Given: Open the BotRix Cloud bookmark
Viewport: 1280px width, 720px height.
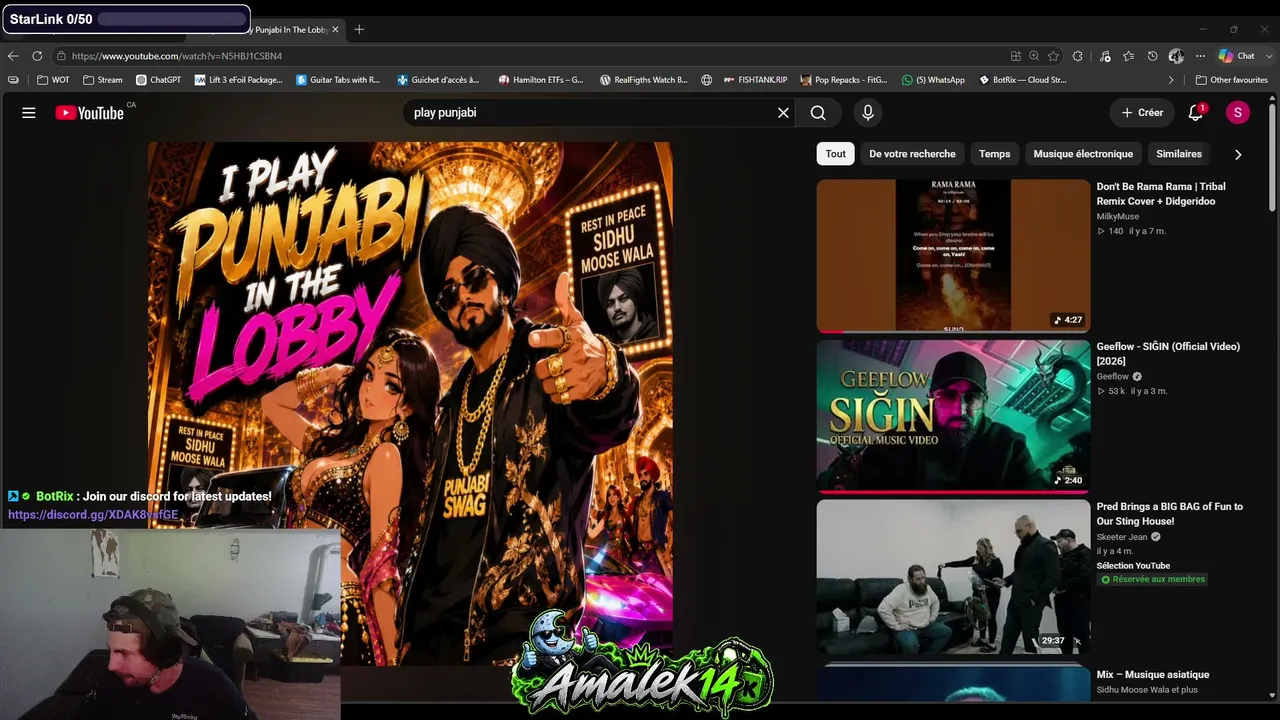Looking at the screenshot, I should tap(1022, 80).
